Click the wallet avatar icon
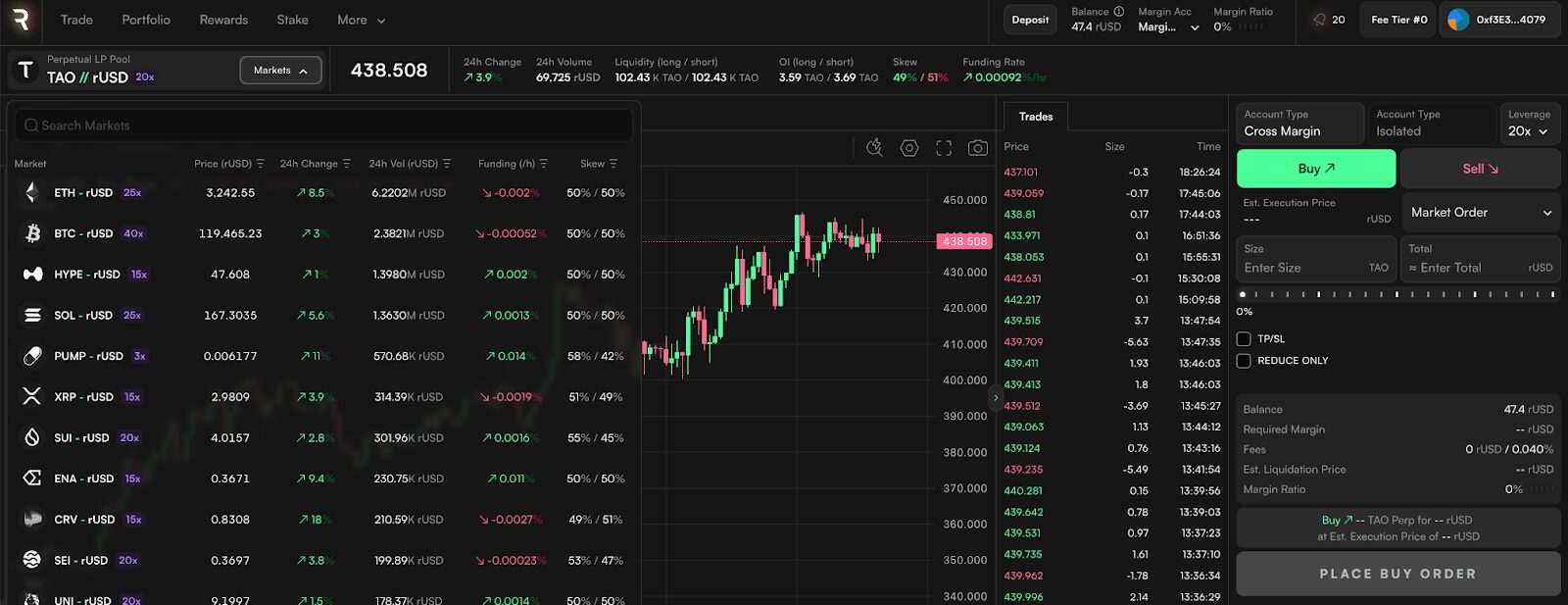Image resolution: width=1568 pixels, height=605 pixels. pos(1458,20)
